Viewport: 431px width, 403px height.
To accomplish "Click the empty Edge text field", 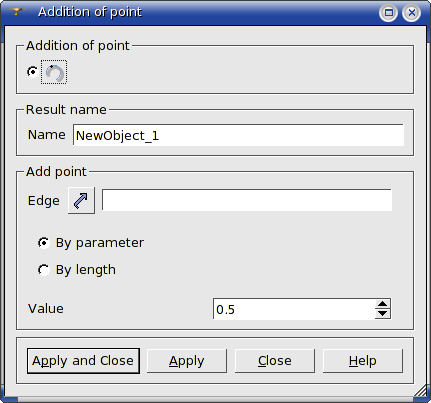I will [247, 200].
